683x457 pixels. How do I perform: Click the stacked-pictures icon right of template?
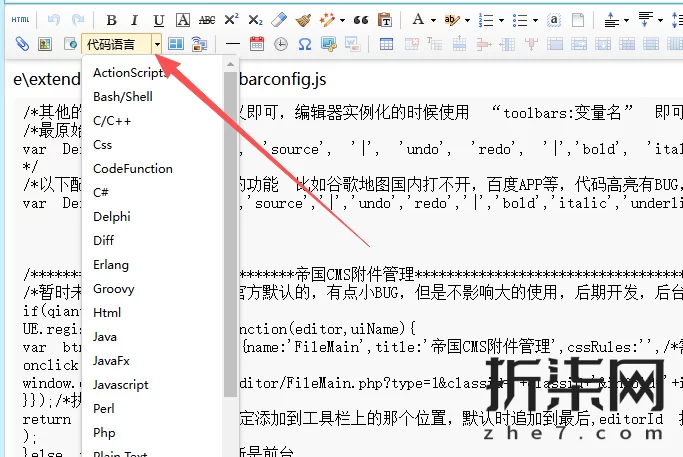click(199, 44)
